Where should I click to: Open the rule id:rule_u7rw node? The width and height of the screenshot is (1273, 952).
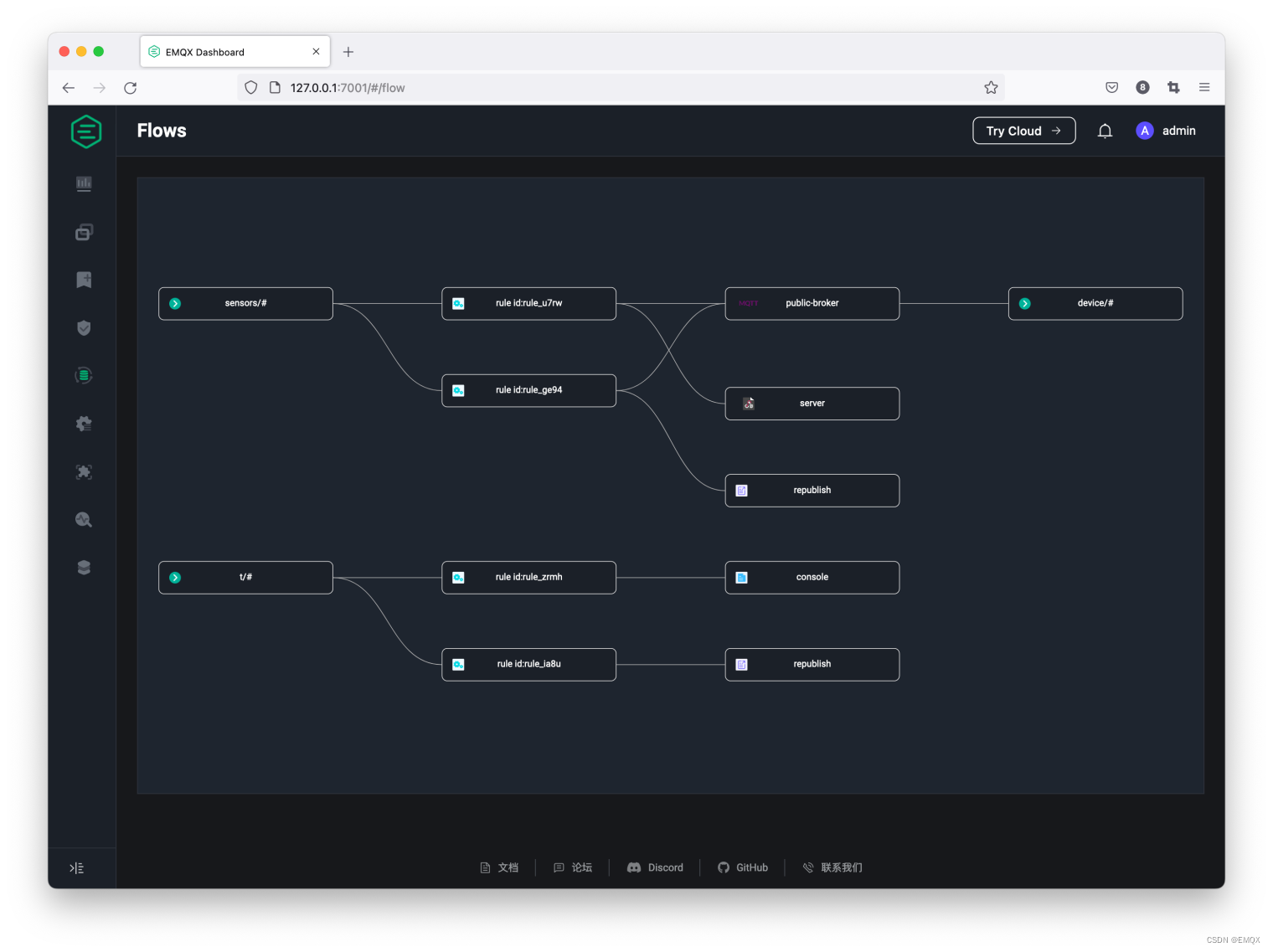coord(528,303)
